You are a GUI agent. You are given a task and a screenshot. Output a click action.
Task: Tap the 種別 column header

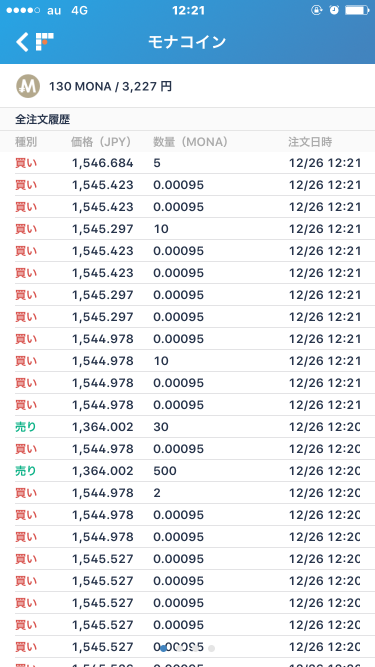click(x=26, y=142)
